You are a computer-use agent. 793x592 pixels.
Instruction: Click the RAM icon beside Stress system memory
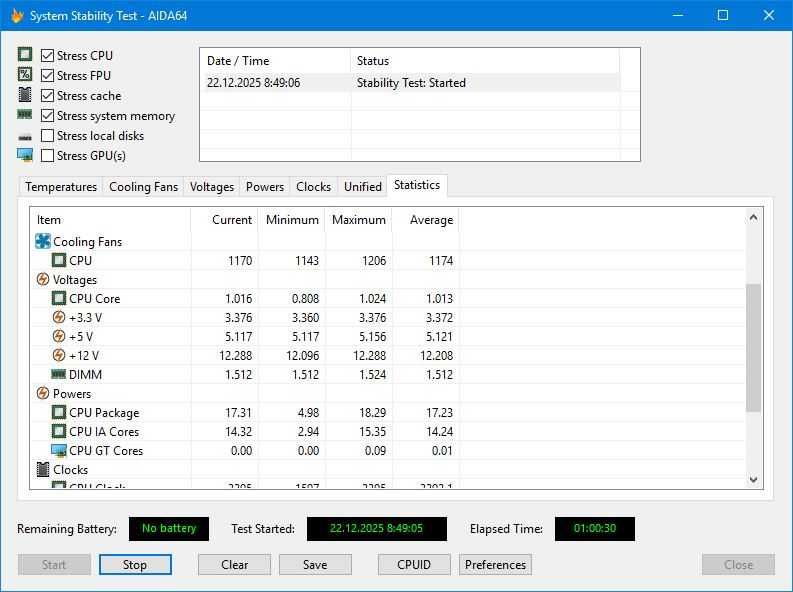(x=25, y=115)
